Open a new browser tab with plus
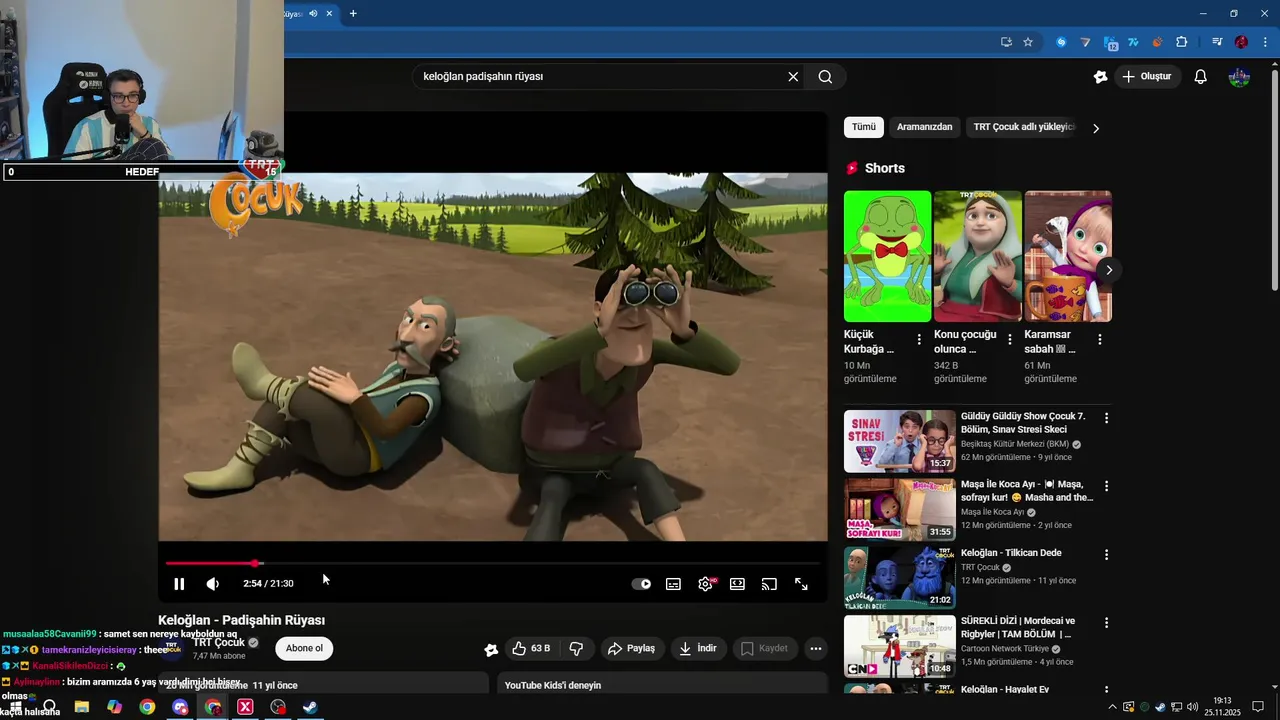1280x720 pixels. (353, 13)
